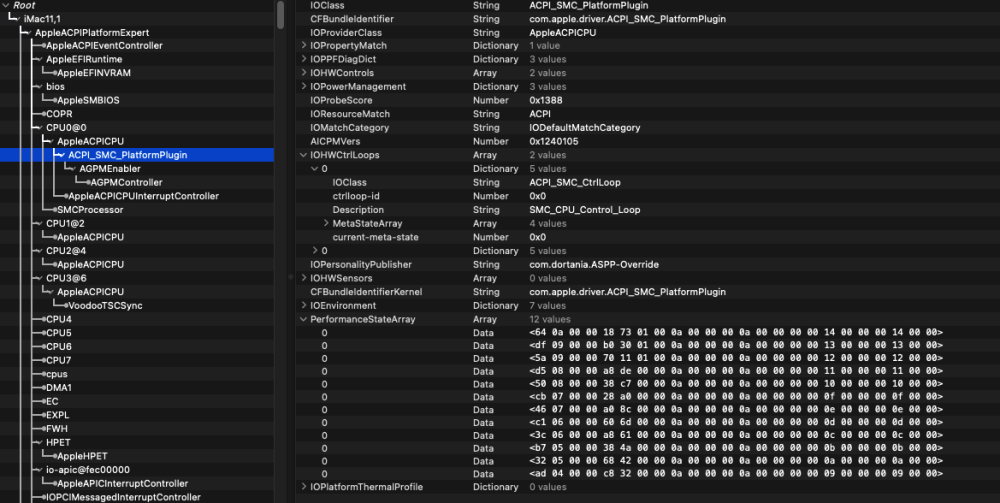The height and width of the screenshot is (503, 1000).
Task: Click the AICPMVers value 0x1240105
Action: (x=554, y=142)
